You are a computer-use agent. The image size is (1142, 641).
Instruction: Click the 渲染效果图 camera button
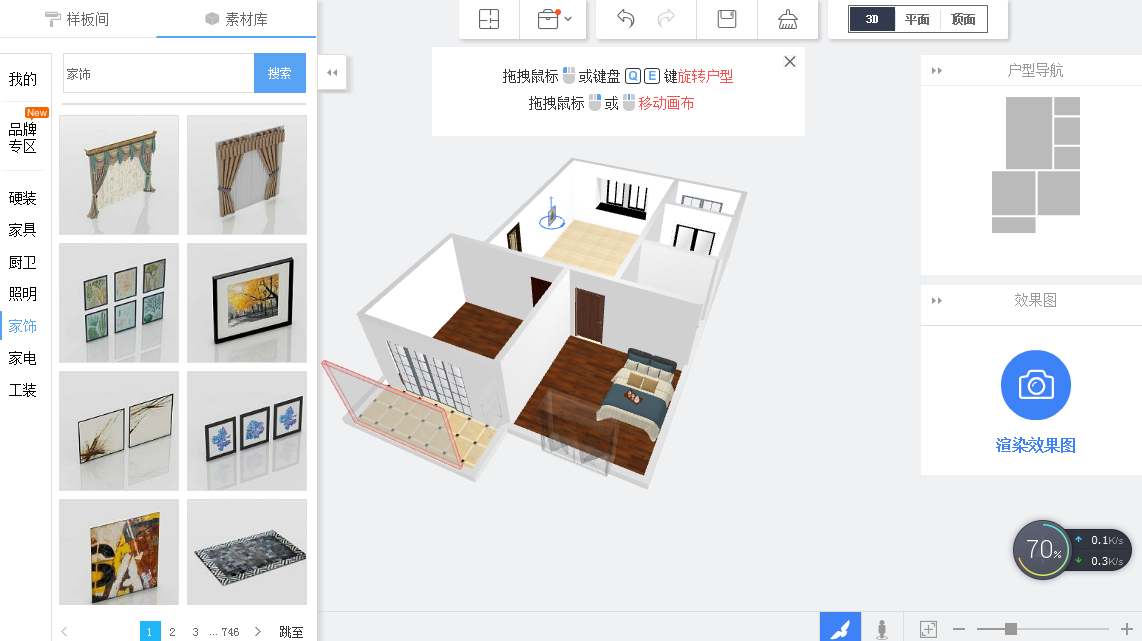click(1035, 385)
